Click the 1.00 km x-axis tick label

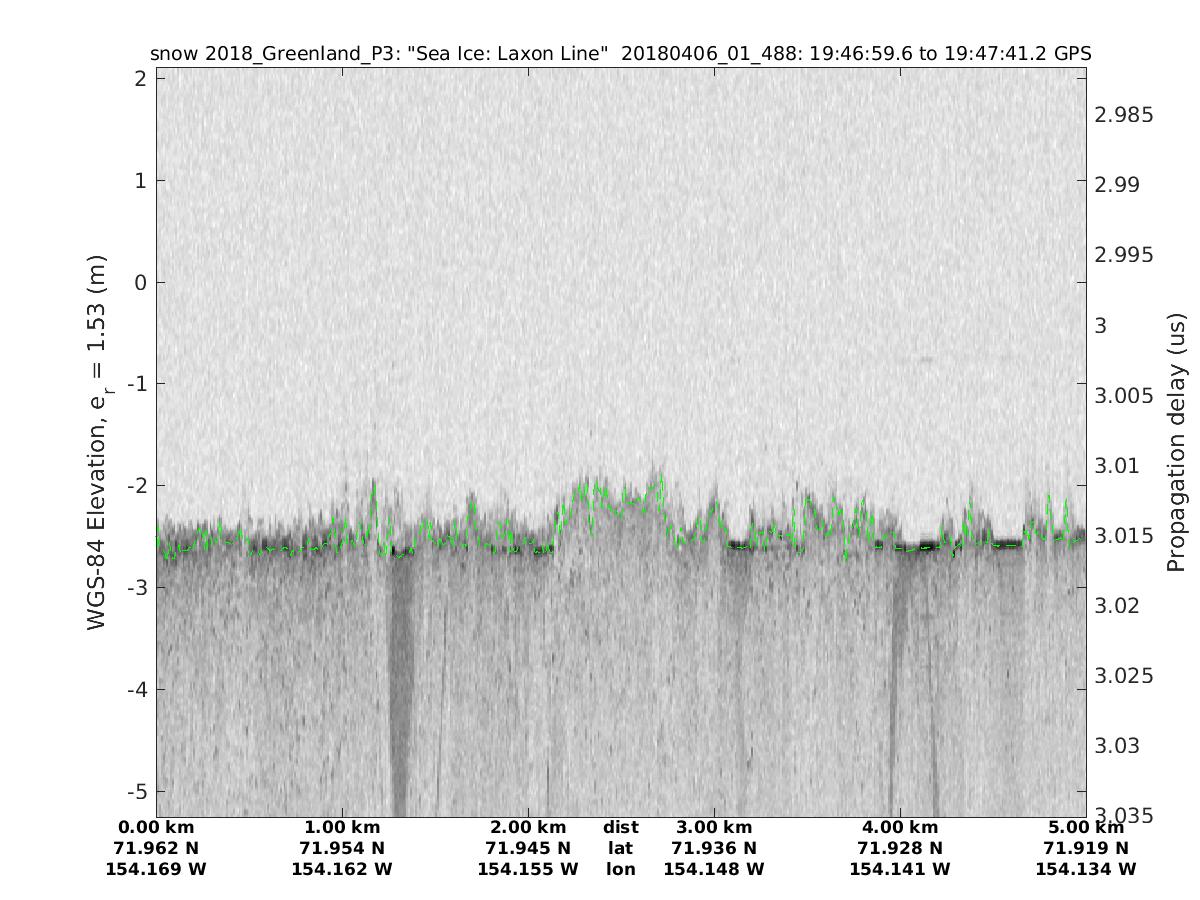[342, 827]
